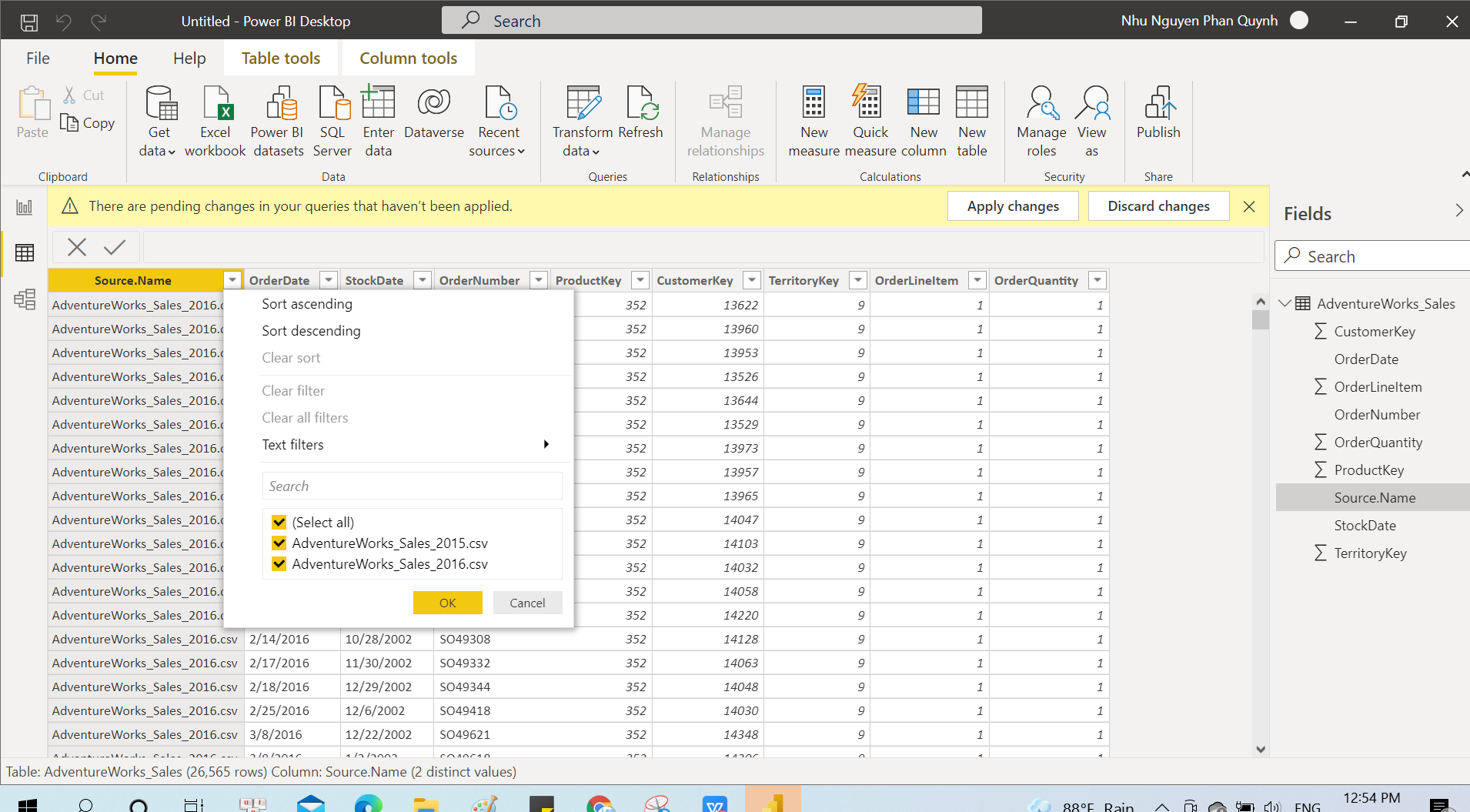This screenshot has height=812, width=1470.
Task: Copy the selection to the clipboard
Action: [x=89, y=123]
